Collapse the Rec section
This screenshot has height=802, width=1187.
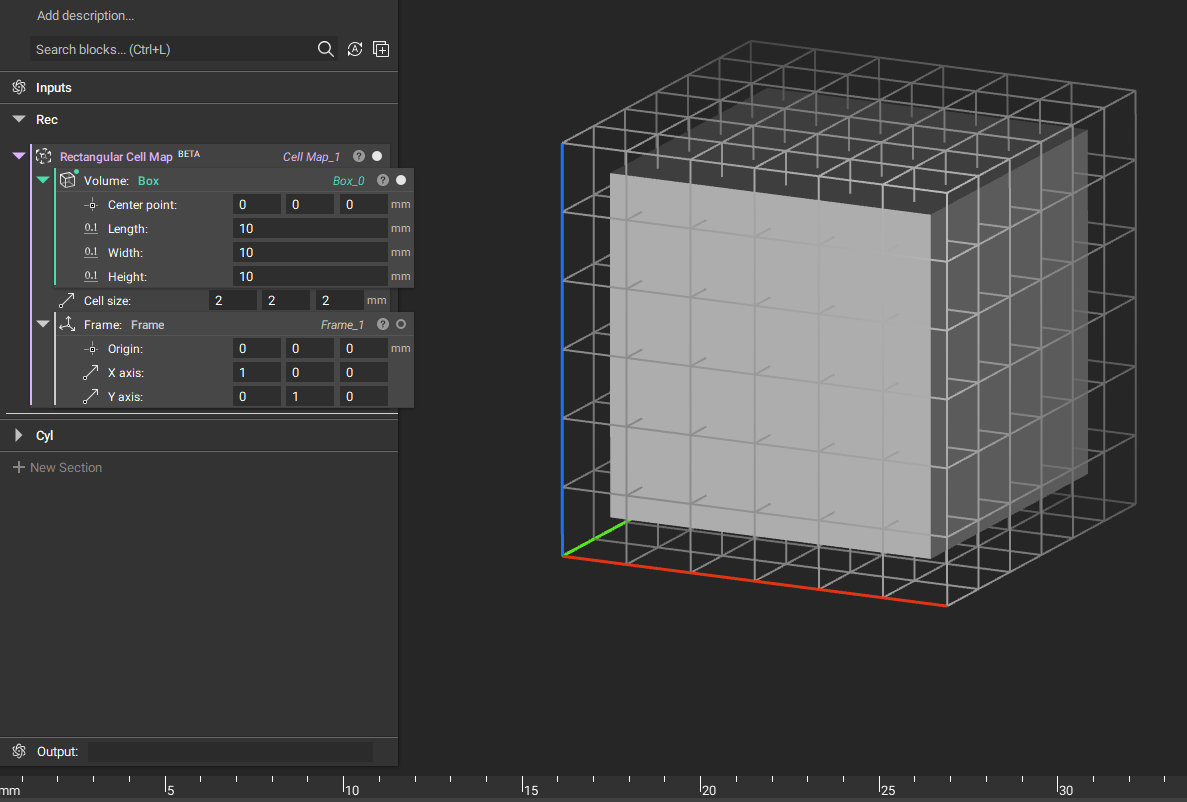[x=19, y=119]
